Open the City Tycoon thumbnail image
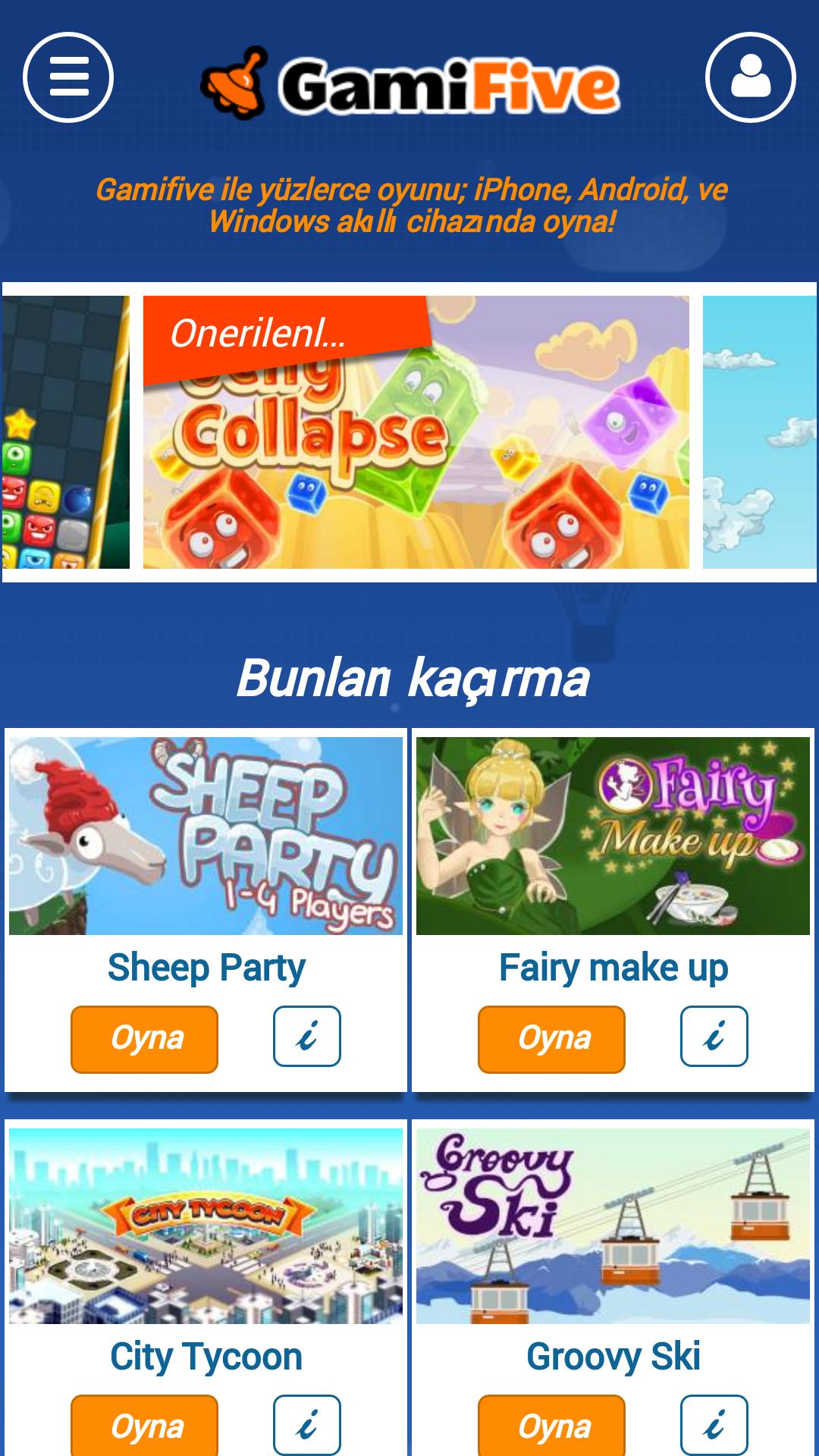The height and width of the screenshot is (1456, 819). (x=206, y=1226)
